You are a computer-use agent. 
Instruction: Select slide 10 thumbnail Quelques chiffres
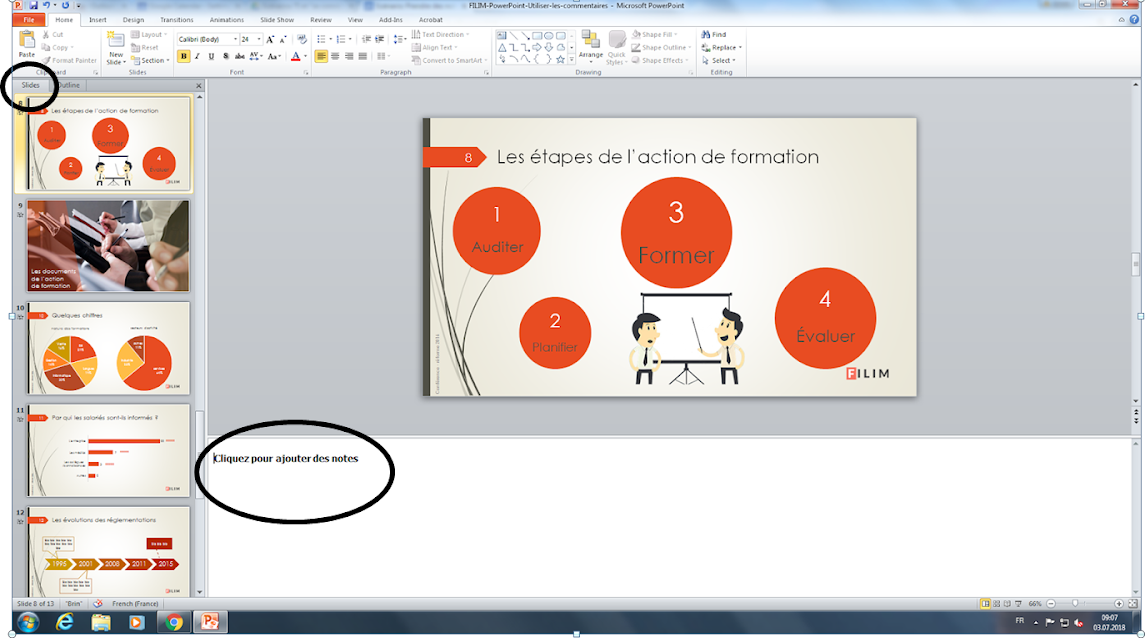[108, 348]
